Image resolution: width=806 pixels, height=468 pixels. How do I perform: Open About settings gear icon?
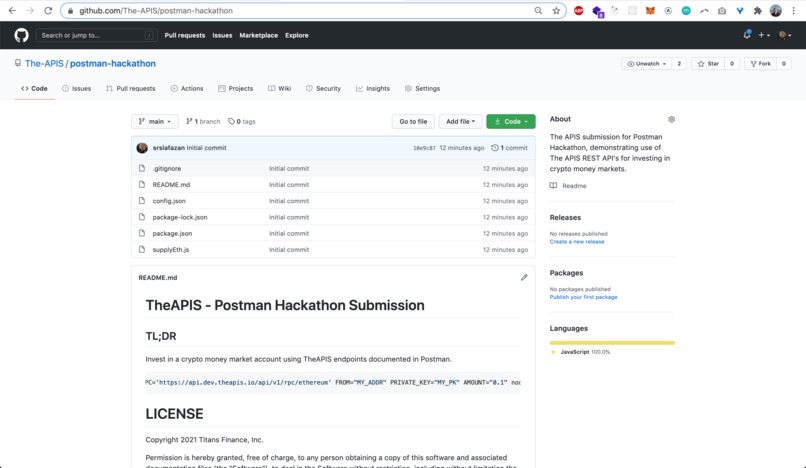[x=671, y=119]
